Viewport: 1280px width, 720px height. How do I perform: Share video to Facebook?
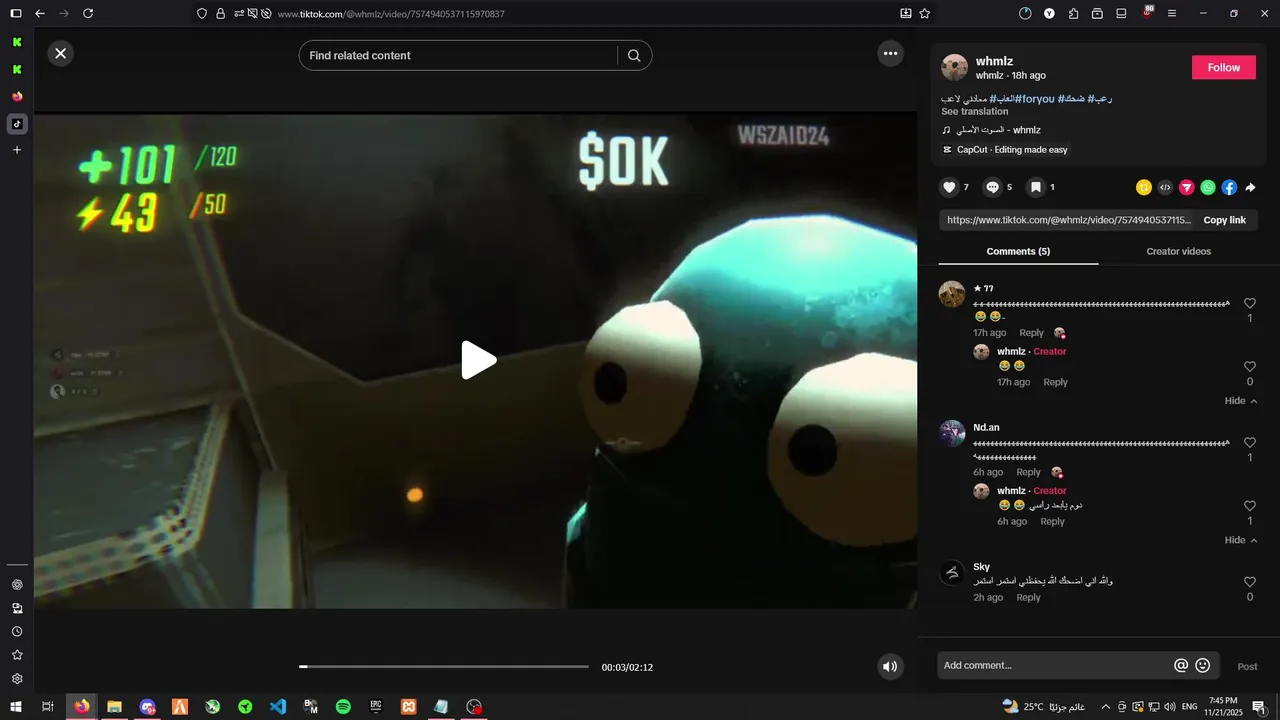[x=1229, y=187]
